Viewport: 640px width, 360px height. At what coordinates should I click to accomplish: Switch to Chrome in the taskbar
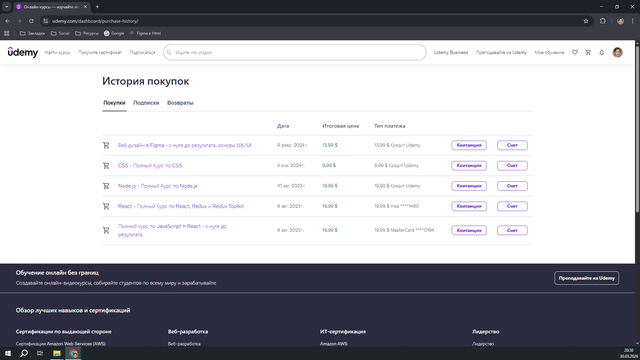(x=73, y=353)
